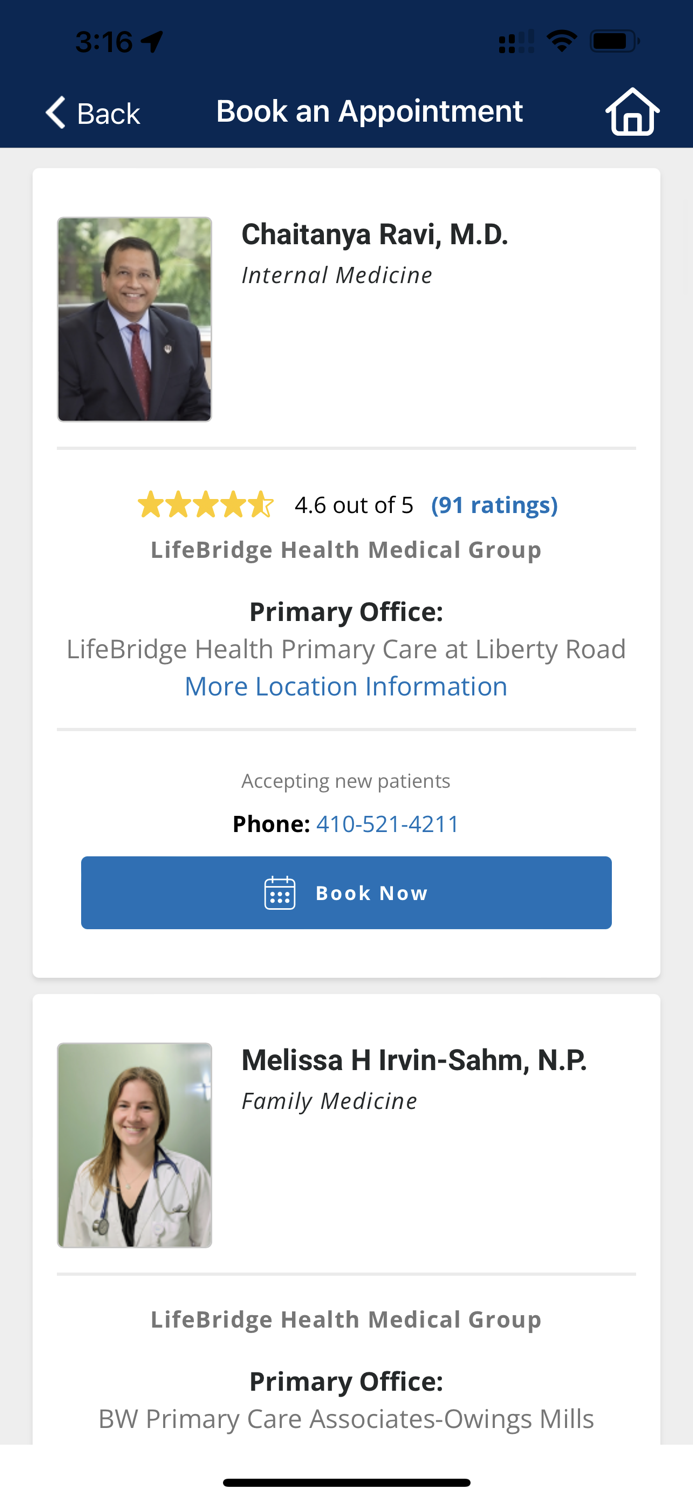Tap the Wi-Fi icon in the status bar
This screenshot has height=1500, width=693.
point(563,38)
